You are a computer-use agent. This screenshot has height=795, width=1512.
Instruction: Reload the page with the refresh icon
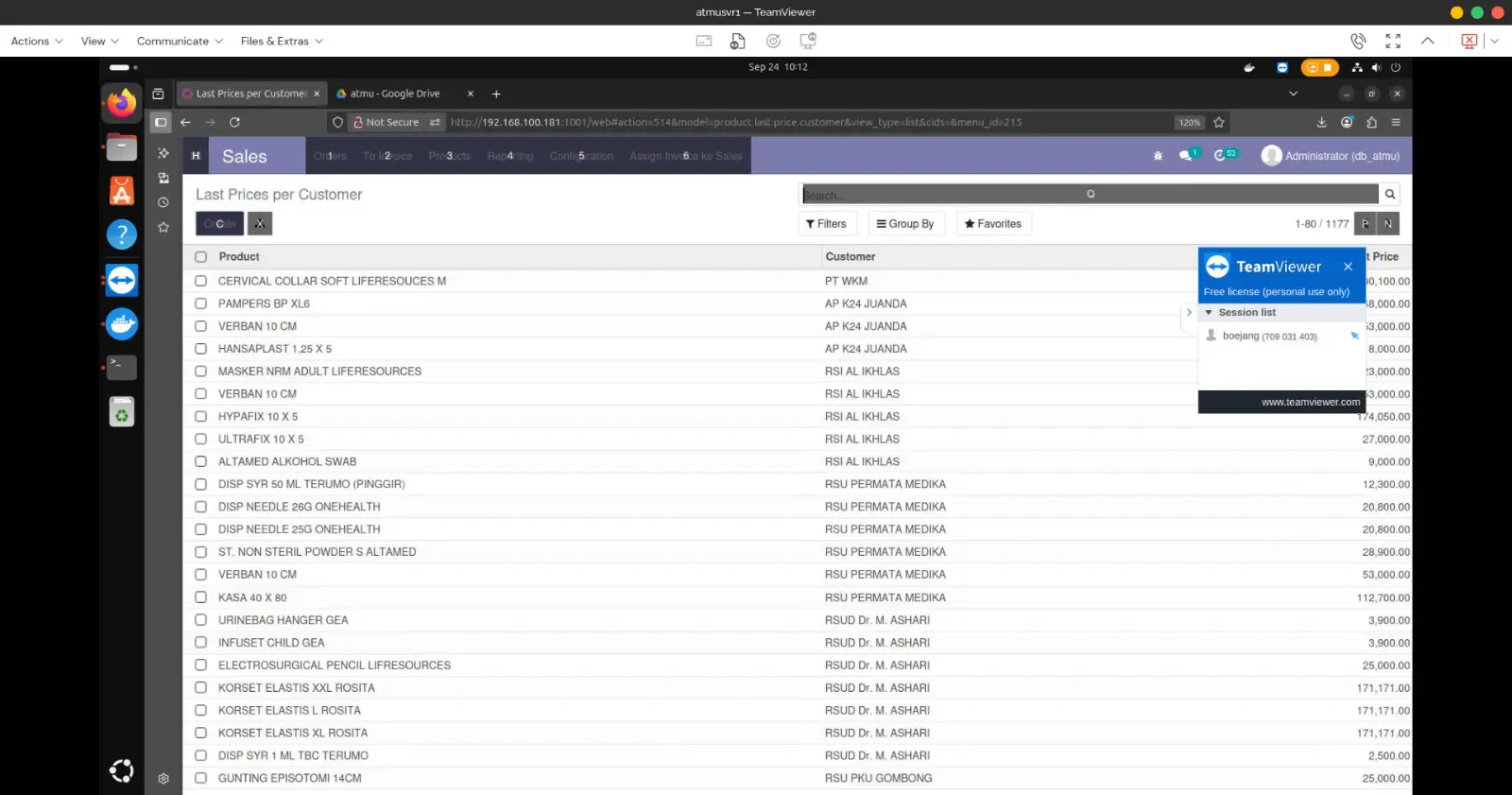tap(234, 122)
